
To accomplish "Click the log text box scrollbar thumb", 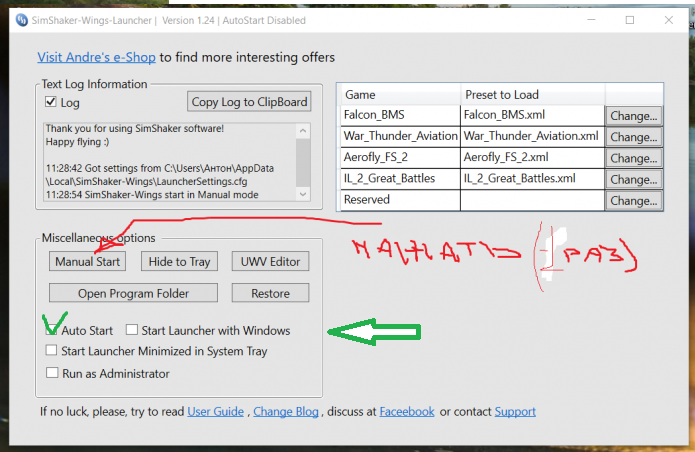I will [x=303, y=163].
